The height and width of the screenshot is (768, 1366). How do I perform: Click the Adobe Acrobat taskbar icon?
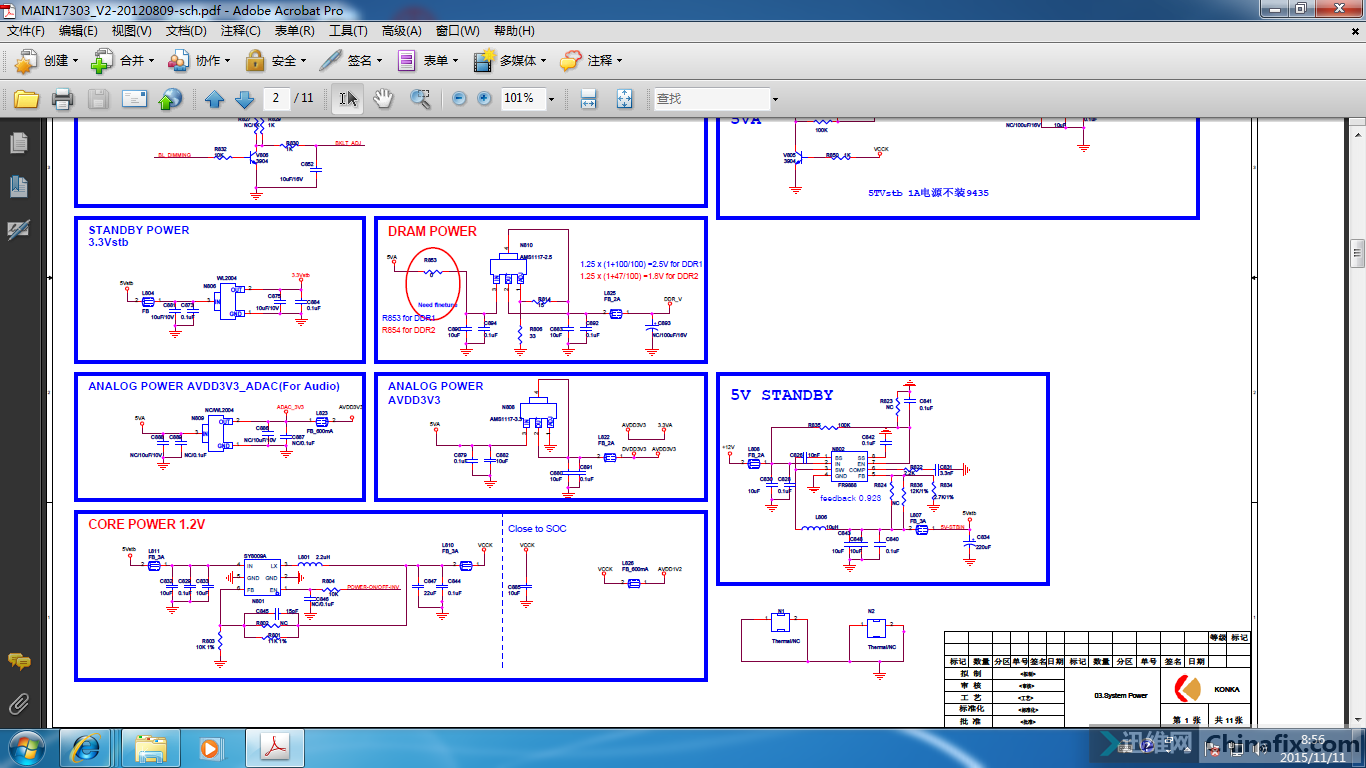coord(275,747)
